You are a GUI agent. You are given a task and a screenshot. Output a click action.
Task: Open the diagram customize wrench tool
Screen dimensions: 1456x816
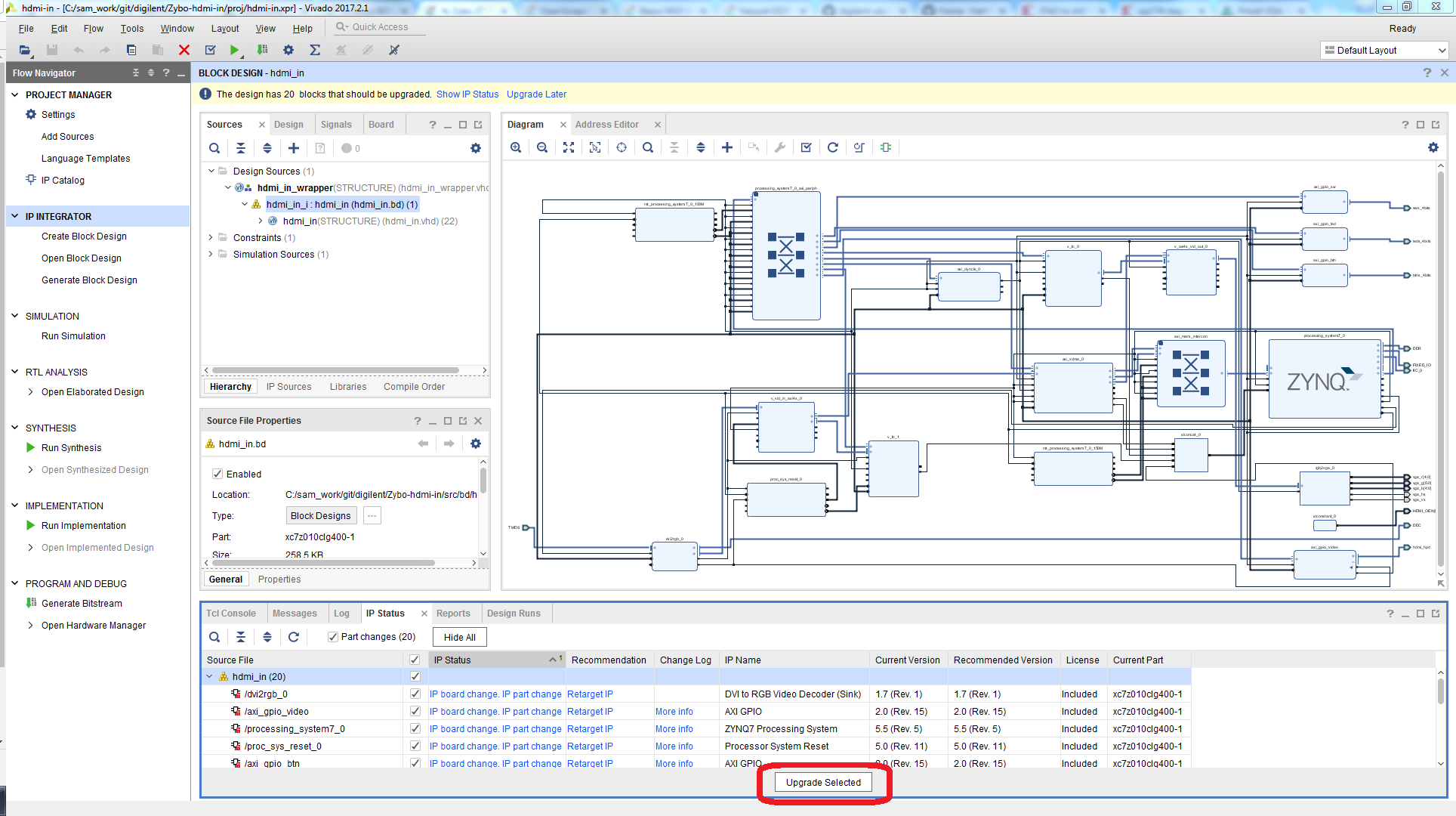pyautogui.click(x=780, y=147)
